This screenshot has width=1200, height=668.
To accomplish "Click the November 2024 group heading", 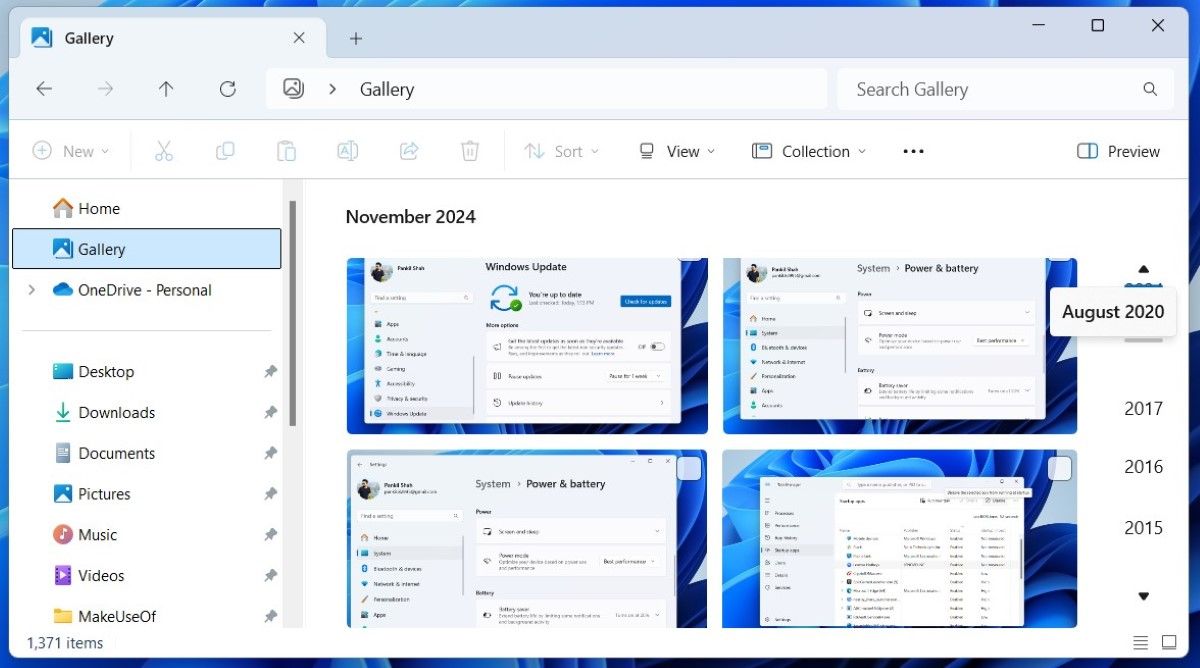I will (x=410, y=217).
